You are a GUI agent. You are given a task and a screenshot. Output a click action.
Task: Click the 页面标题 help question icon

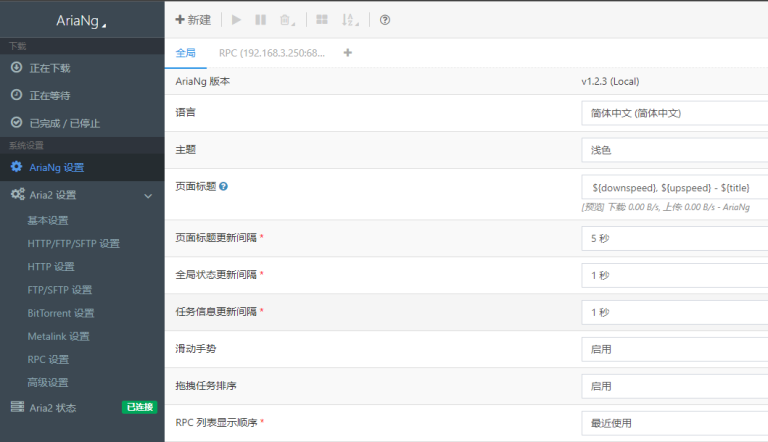223,186
